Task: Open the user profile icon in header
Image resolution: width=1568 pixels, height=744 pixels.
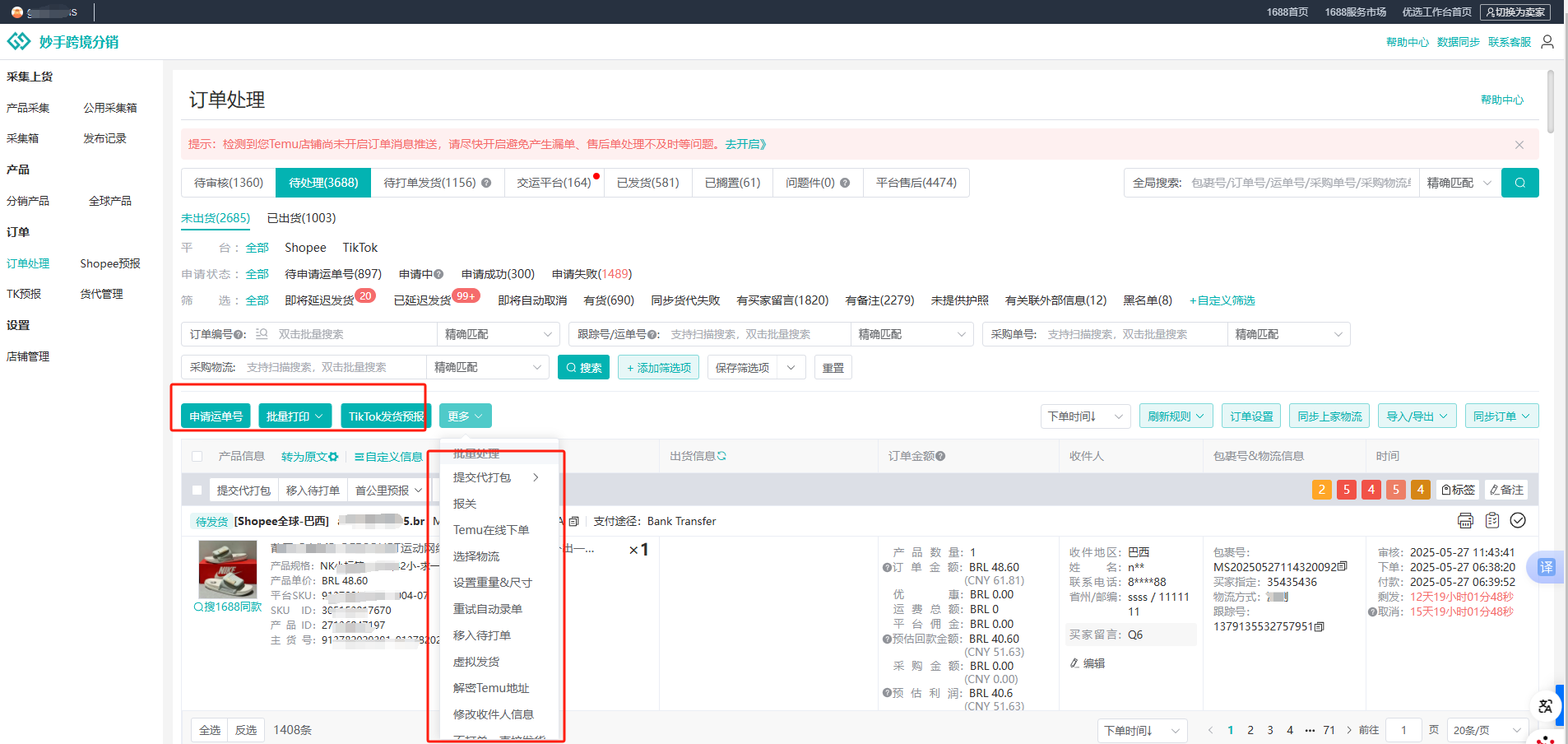Action: [1547, 42]
